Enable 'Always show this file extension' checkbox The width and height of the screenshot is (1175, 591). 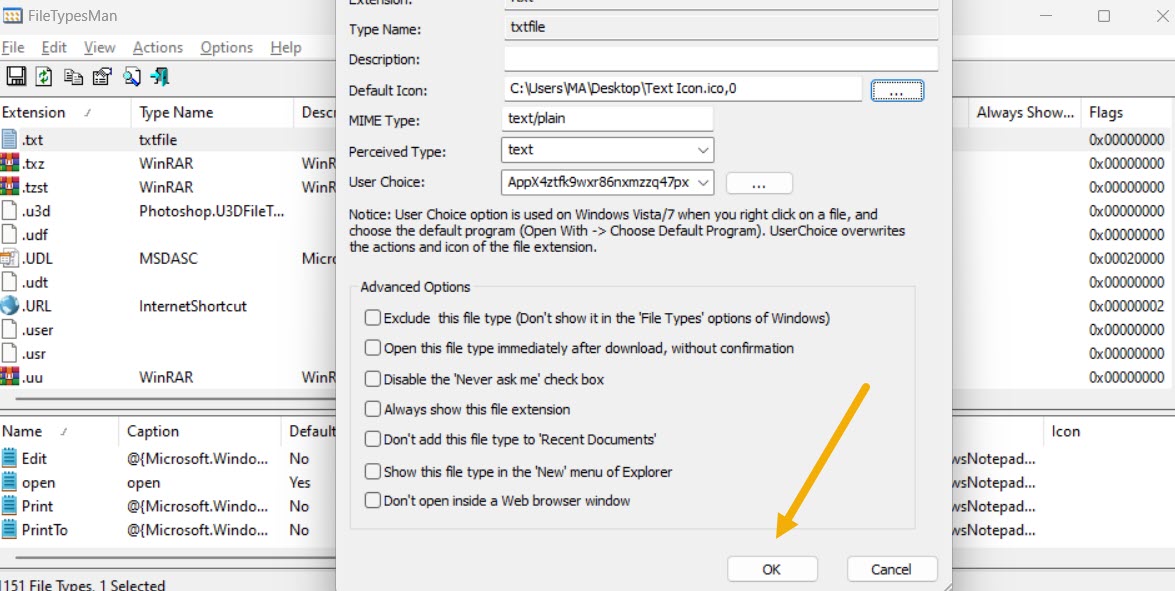373,409
